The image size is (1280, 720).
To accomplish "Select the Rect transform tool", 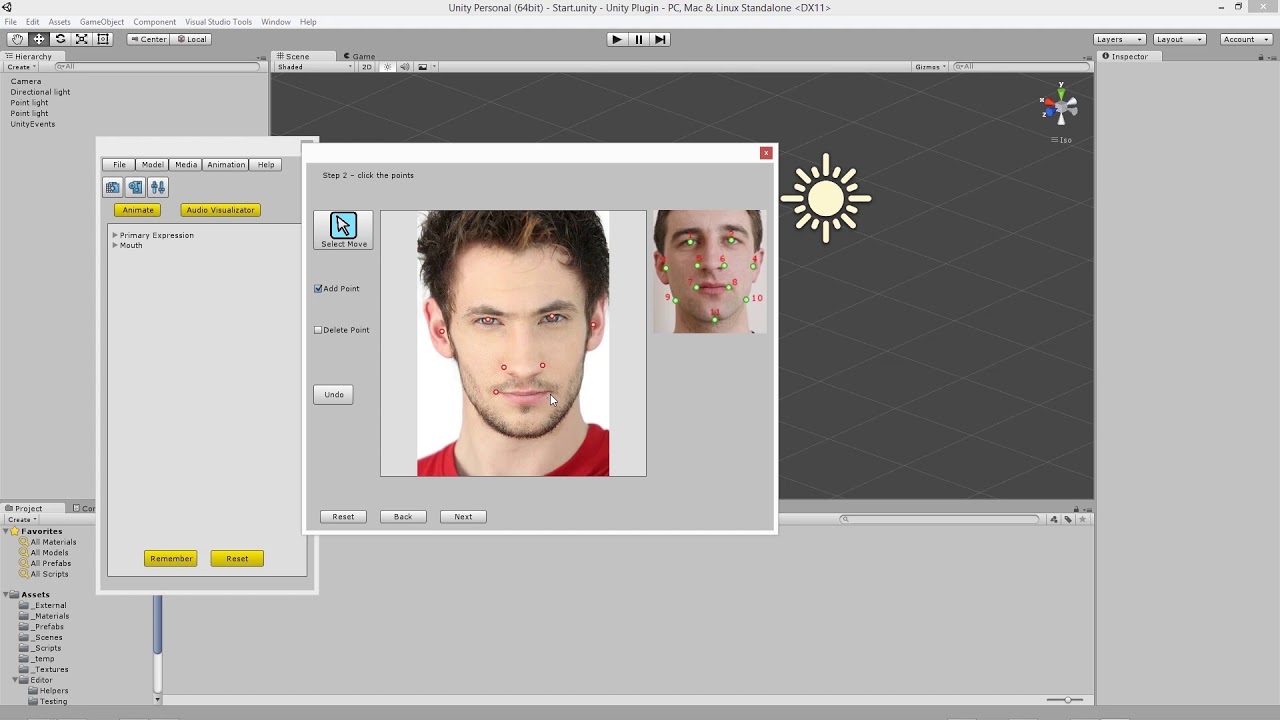I will point(103,38).
